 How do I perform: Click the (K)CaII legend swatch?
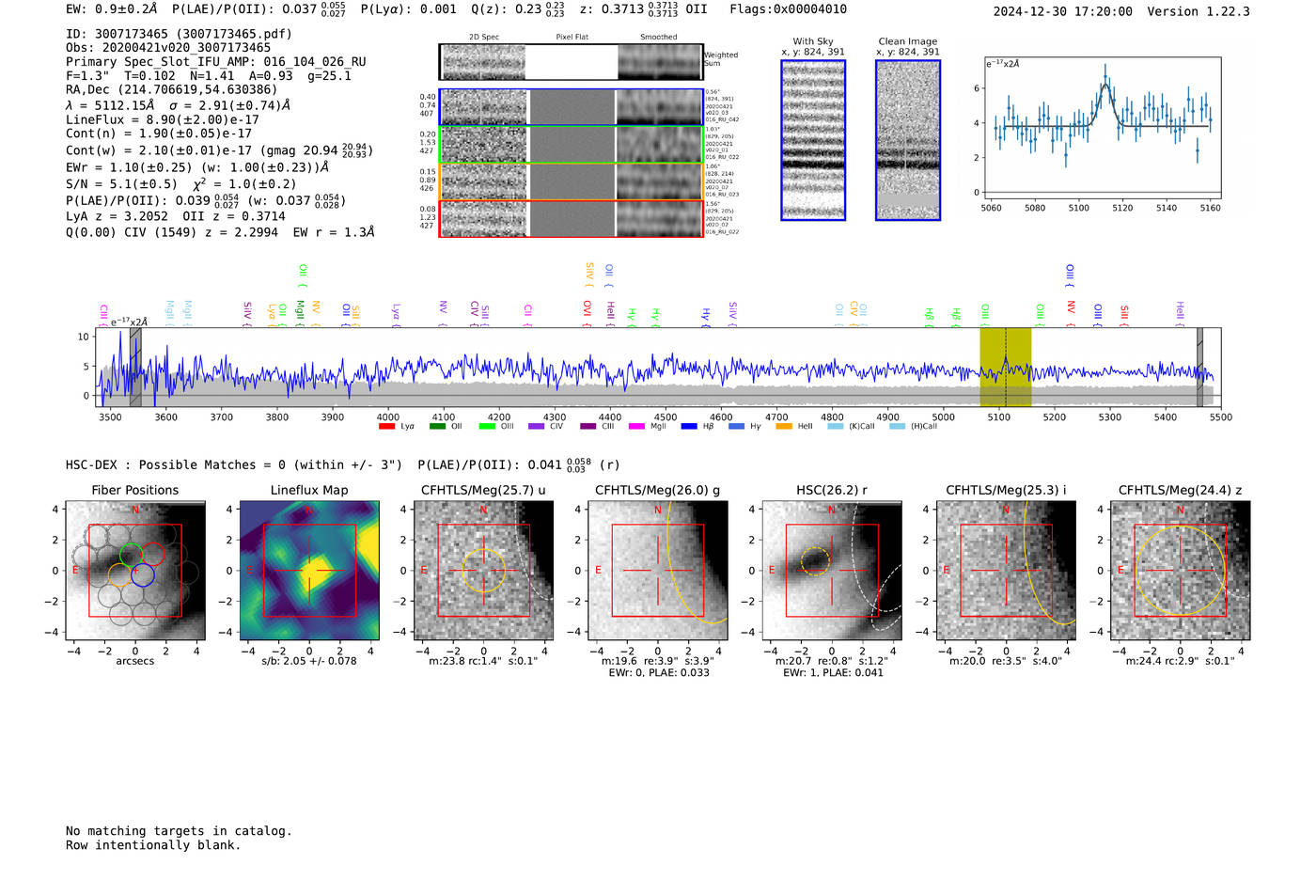click(836, 426)
